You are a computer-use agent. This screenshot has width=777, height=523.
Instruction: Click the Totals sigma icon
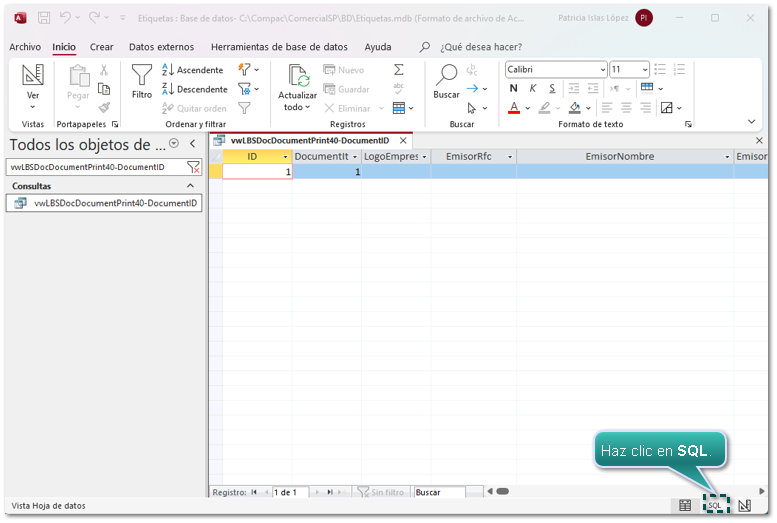[398, 70]
